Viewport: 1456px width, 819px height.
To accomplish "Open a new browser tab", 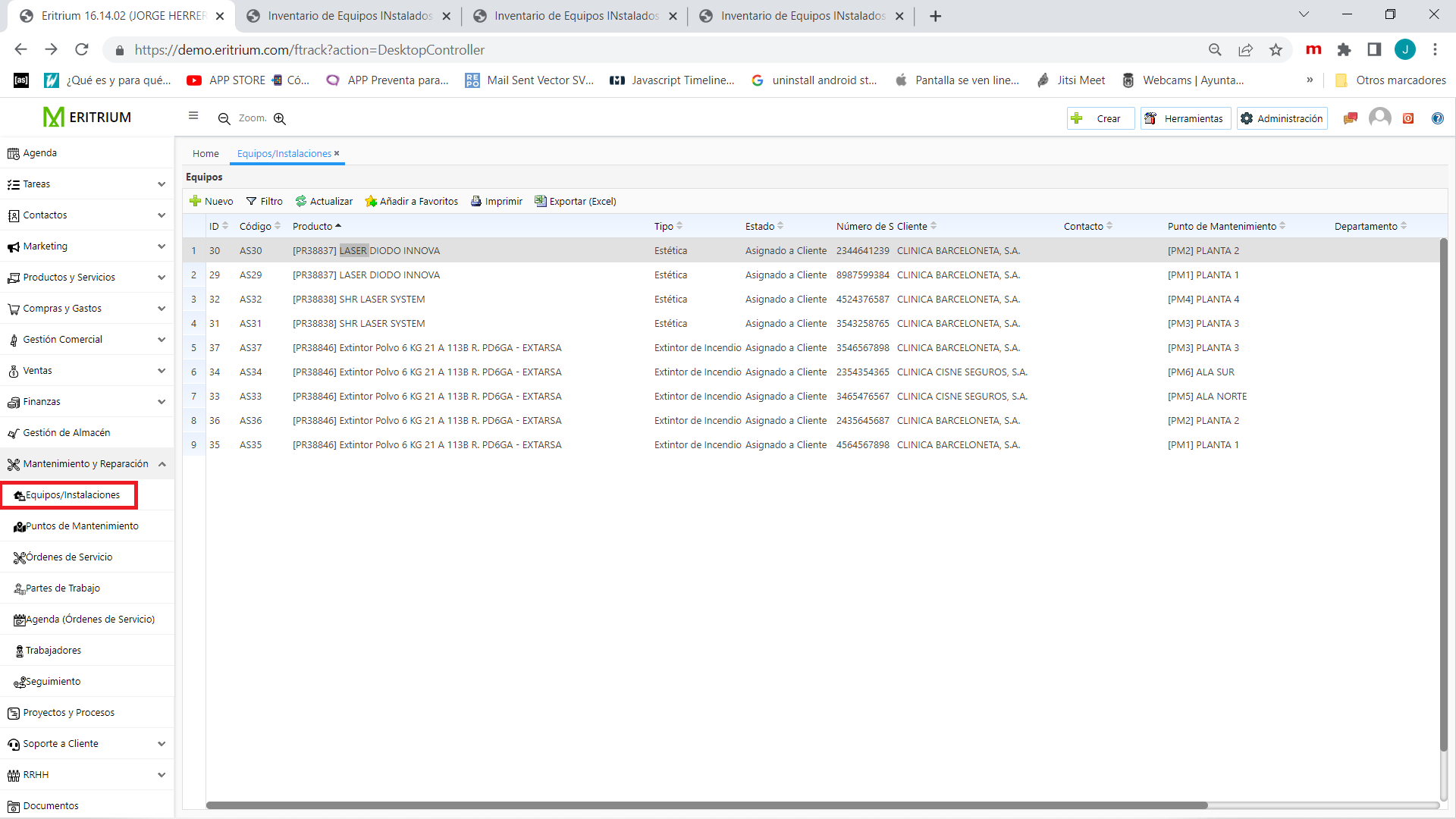I will pyautogui.click(x=935, y=16).
